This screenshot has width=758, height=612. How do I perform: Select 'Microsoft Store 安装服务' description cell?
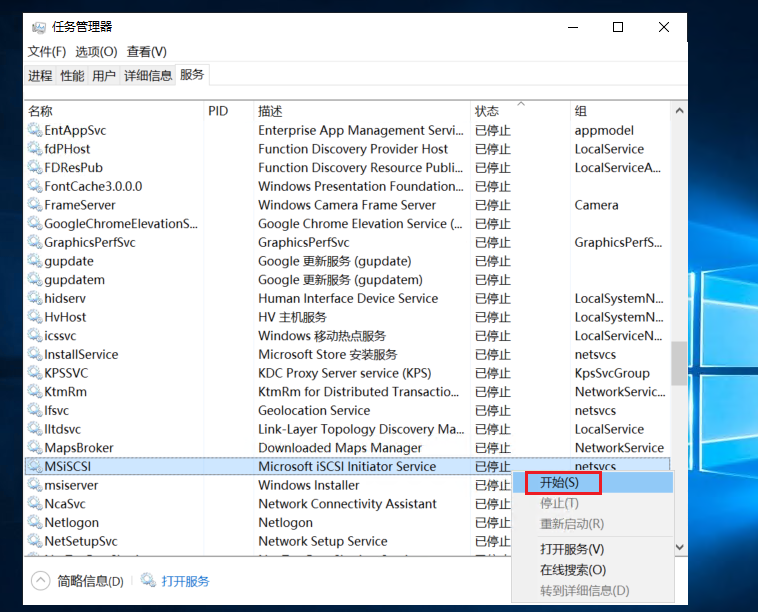(x=328, y=354)
